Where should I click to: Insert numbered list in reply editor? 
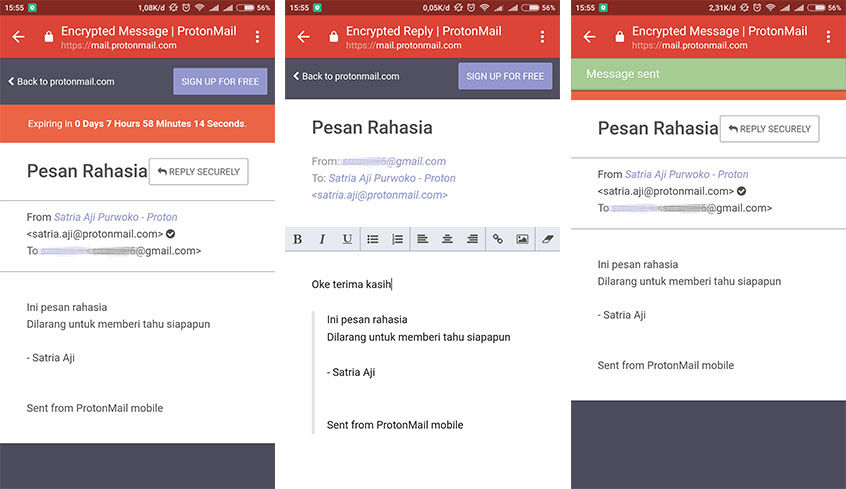[397, 239]
